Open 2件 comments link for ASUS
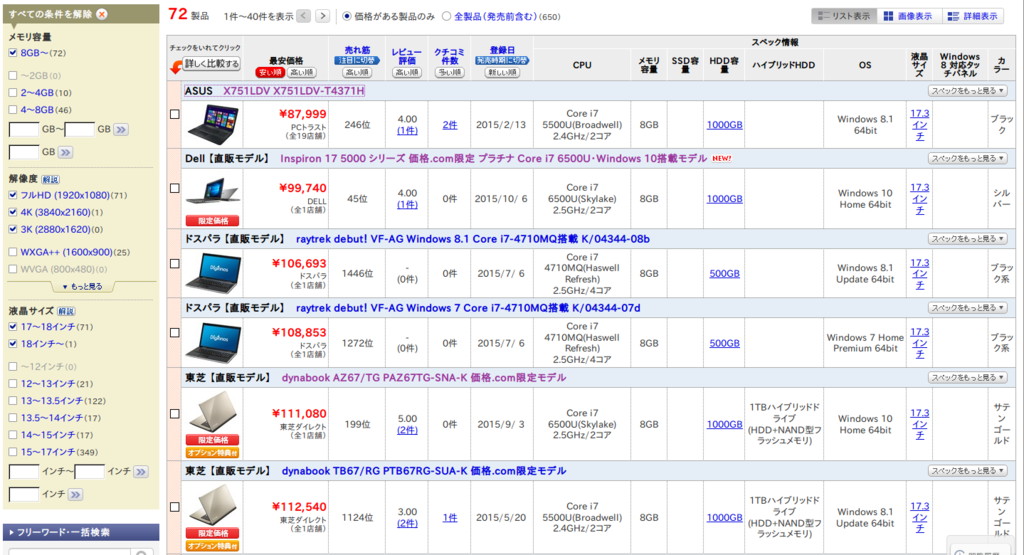 (x=450, y=125)
